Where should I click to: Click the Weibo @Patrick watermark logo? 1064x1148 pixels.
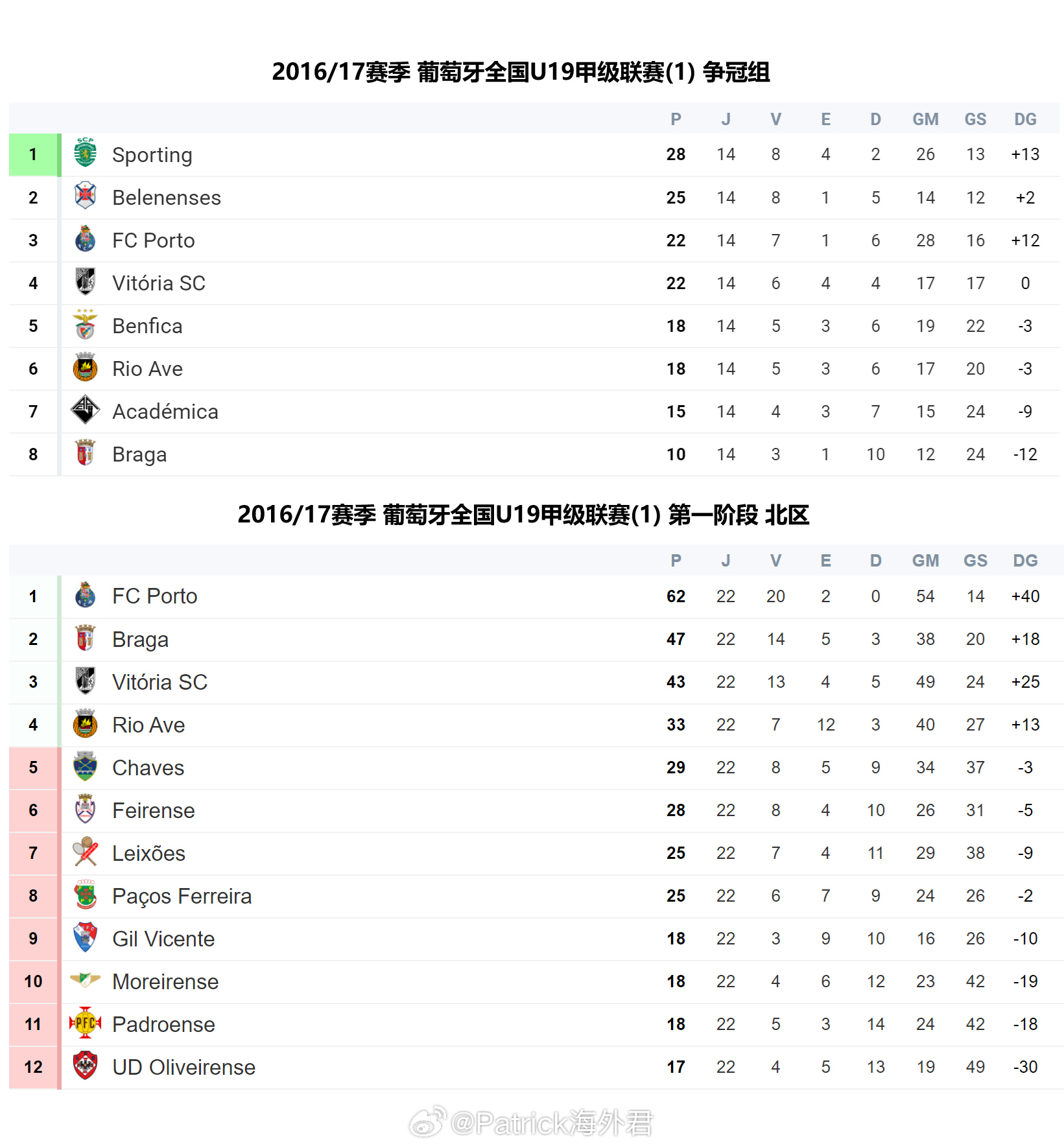coord(427,1123)
